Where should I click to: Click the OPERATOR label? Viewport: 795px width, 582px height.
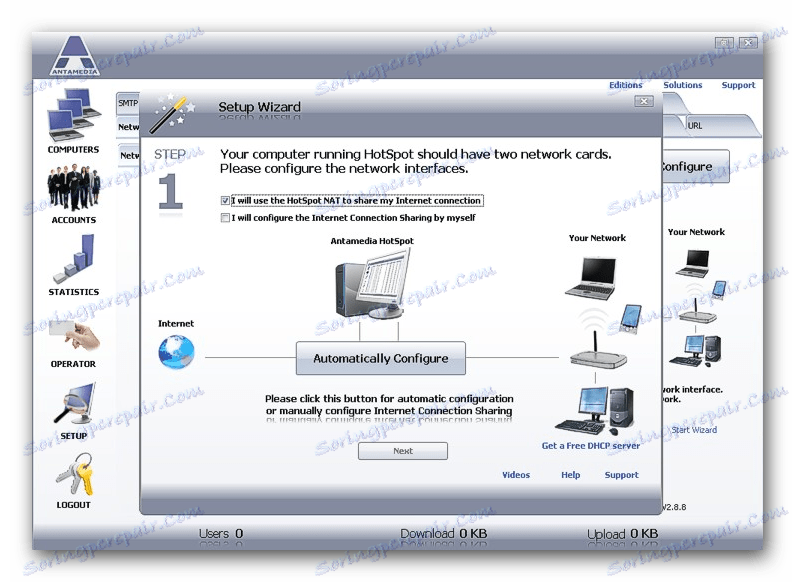pos(73,364)
